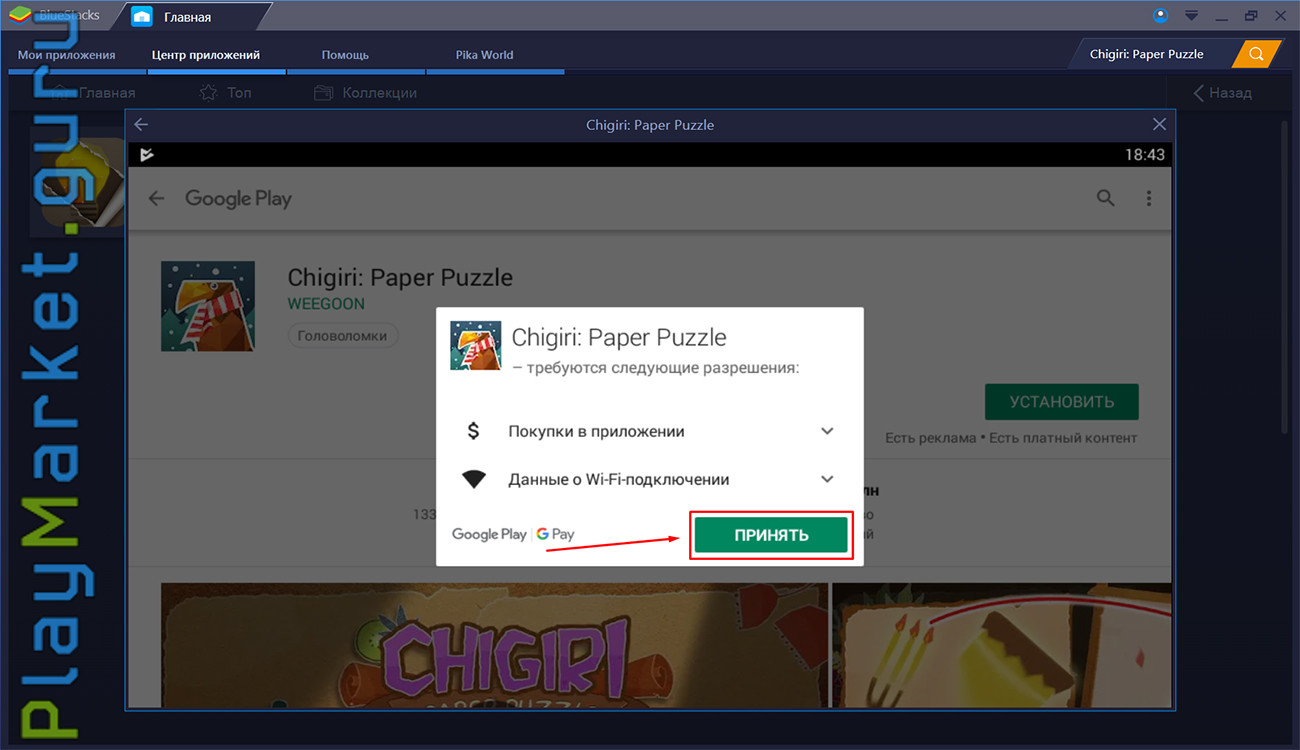Click the УСТАНОВИТЬ install button
Screen dimensions: 1300x750
tap(1062, 402)
